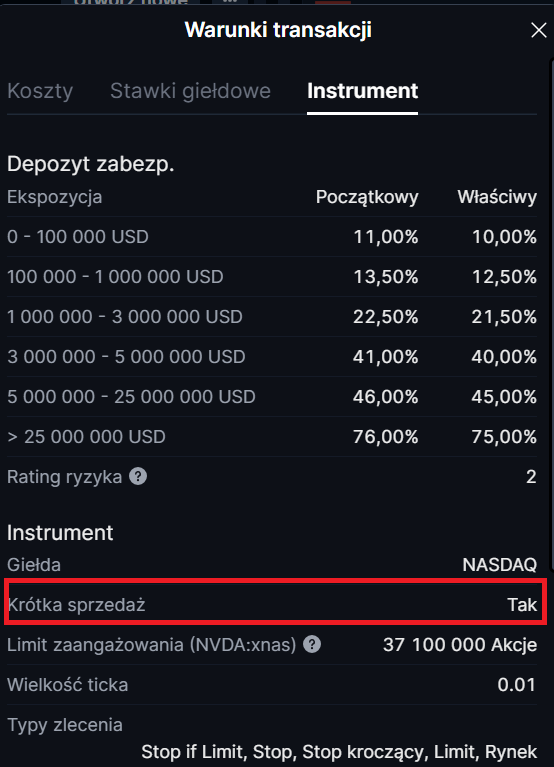Select the 3 000 000 - 5 000 000 USD row
This screenshot has height=767, width=554.
click(x=272, y=357)
